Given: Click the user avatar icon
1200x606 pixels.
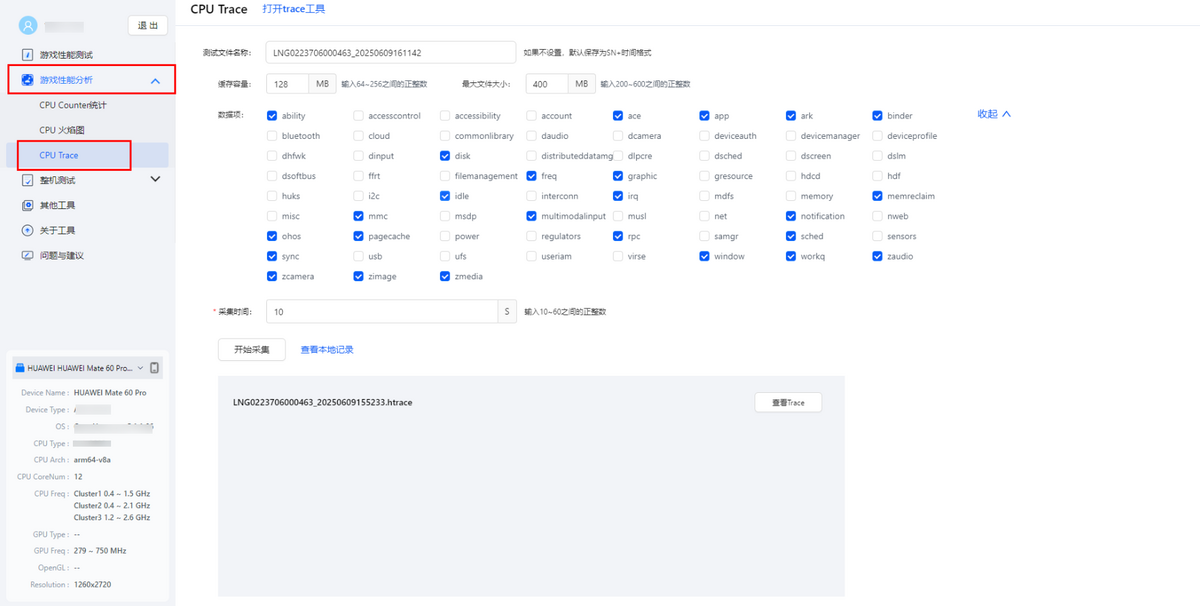Looking at the screenshot, I should point(28,25).
